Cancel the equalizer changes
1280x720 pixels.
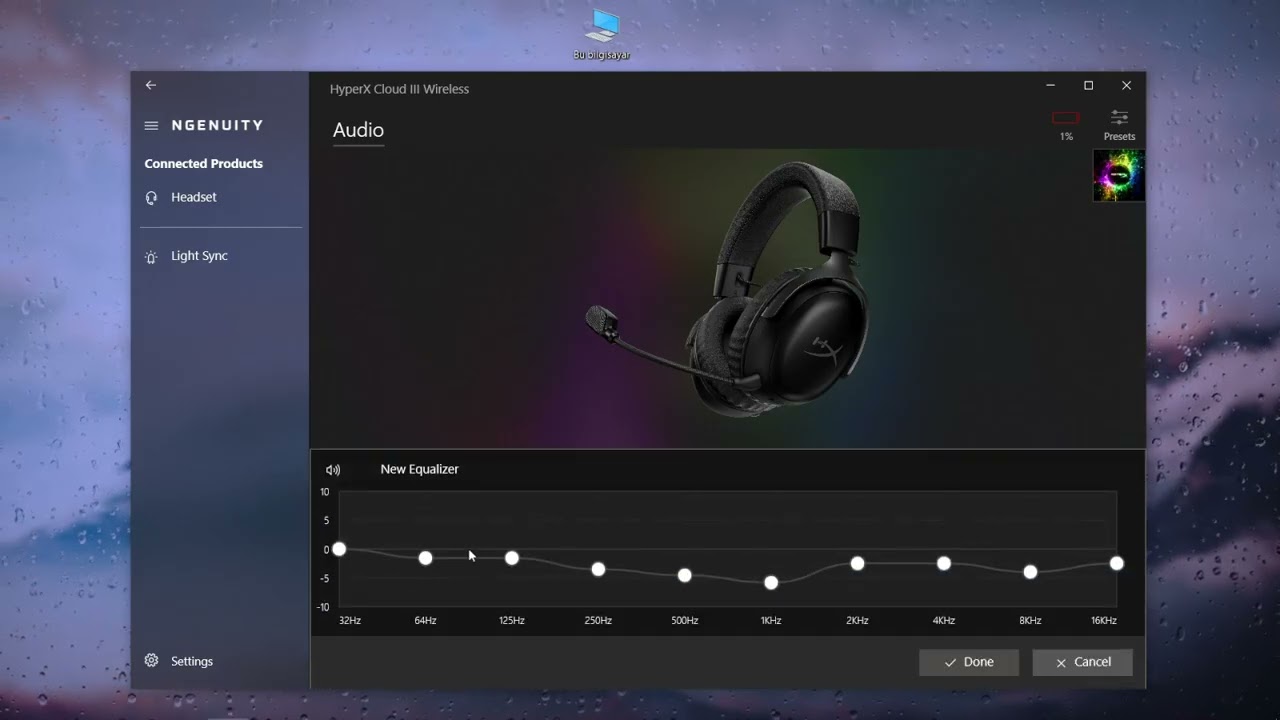(x=1082, y=662)
